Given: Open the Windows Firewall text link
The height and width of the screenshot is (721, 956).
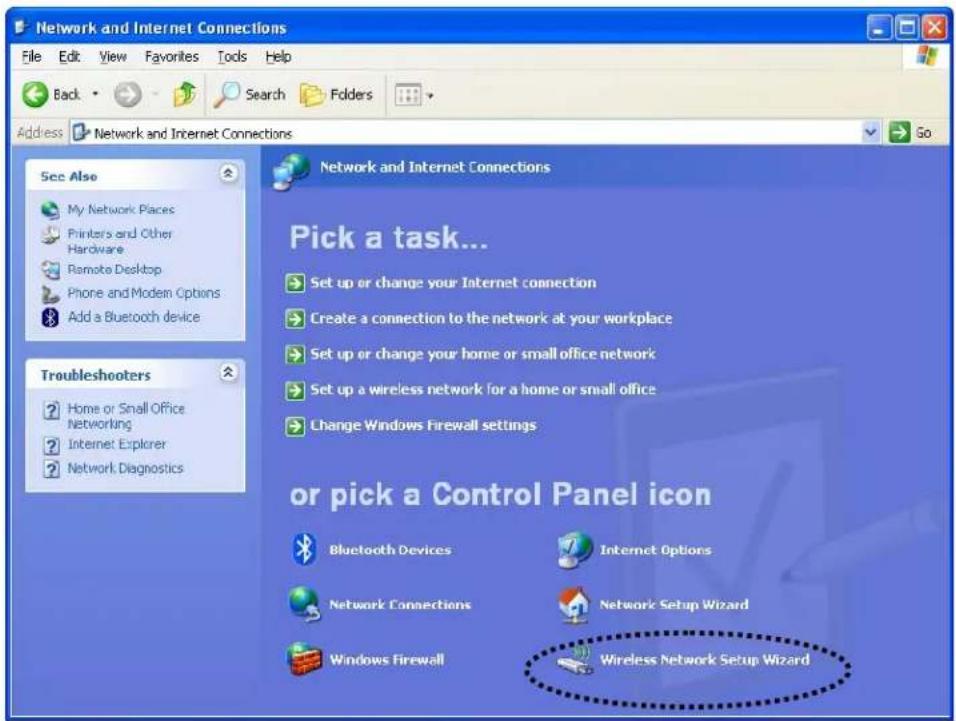Looking at the screenshot, I should tap(387, 659).
